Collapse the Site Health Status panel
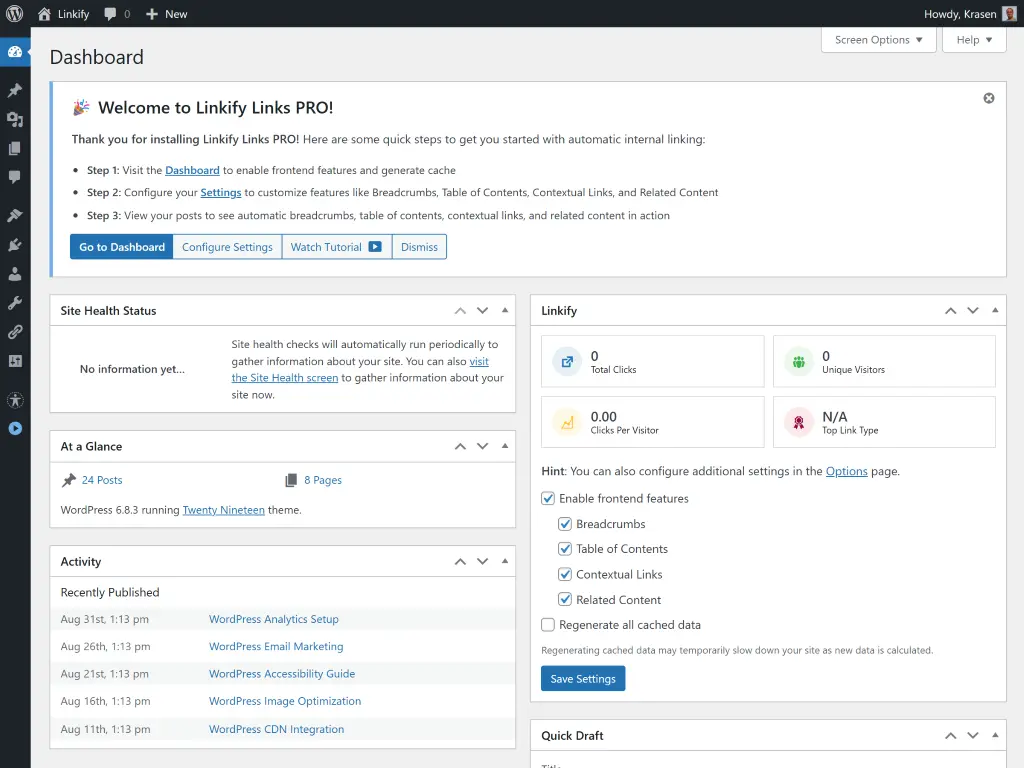The width and height of the screenshot is (1024, 768). (x=504, y=310)
